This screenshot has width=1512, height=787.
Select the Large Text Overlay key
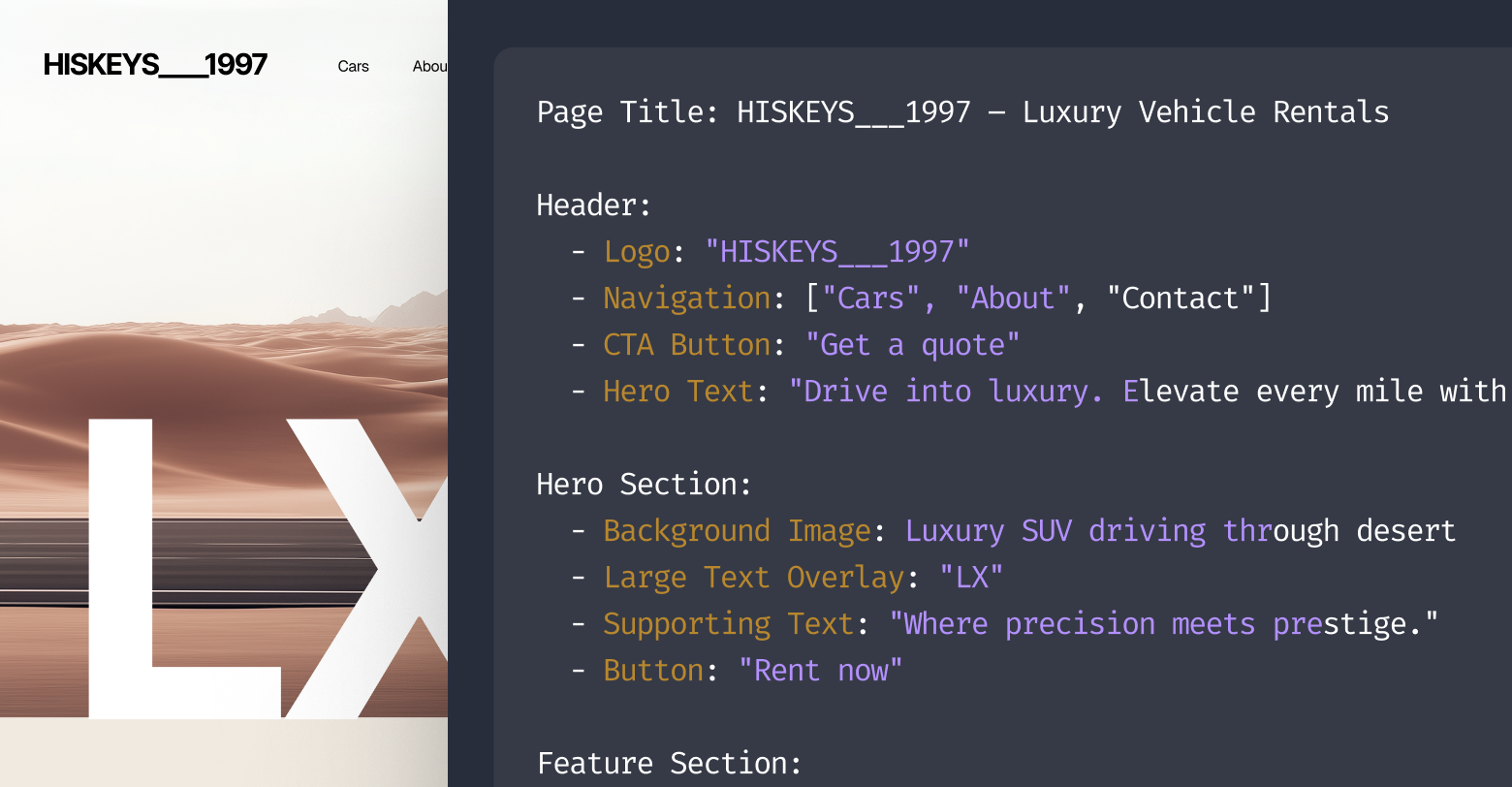click(754, 578)
